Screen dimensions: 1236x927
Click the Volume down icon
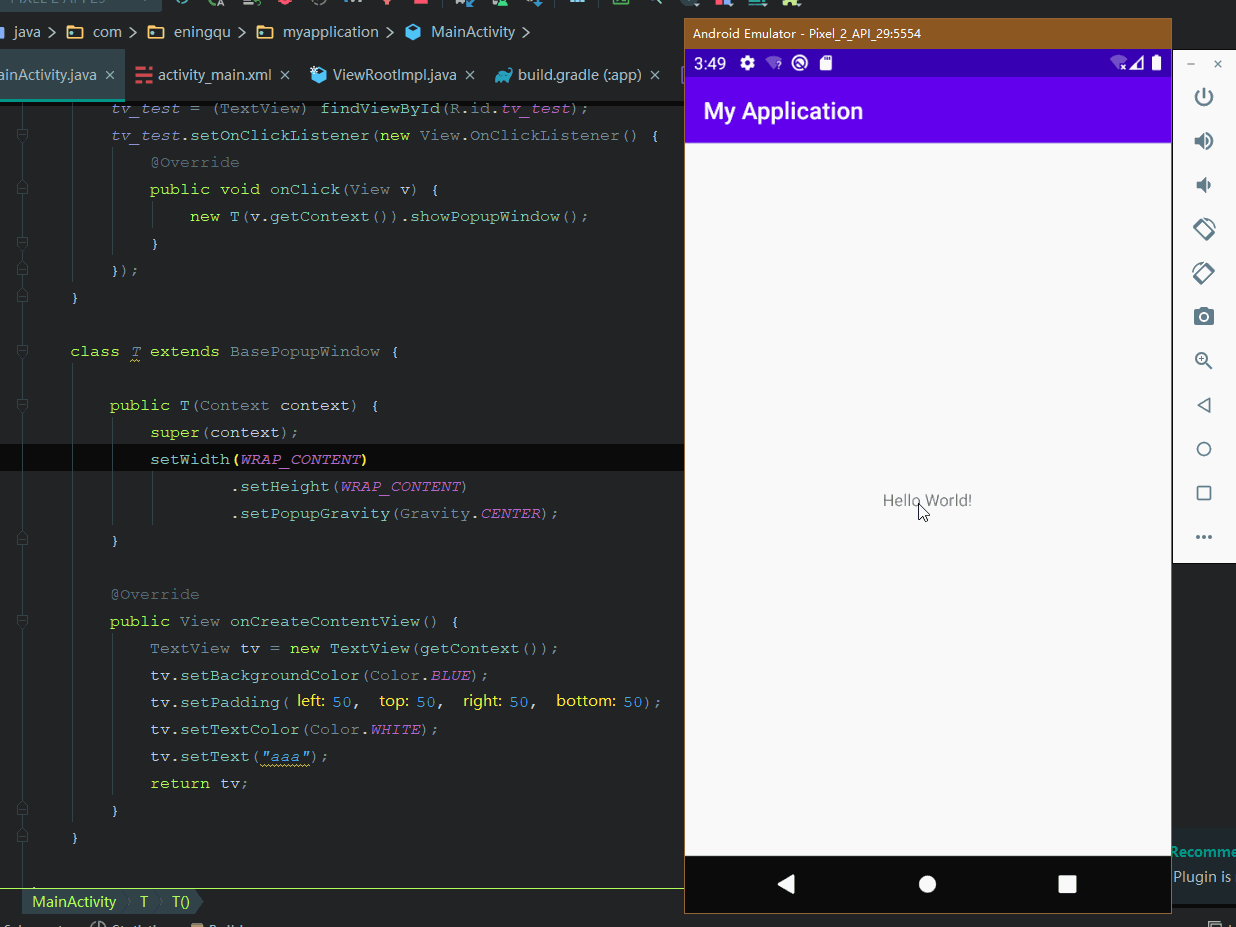pyautogui.click(x=1204, y=185)
